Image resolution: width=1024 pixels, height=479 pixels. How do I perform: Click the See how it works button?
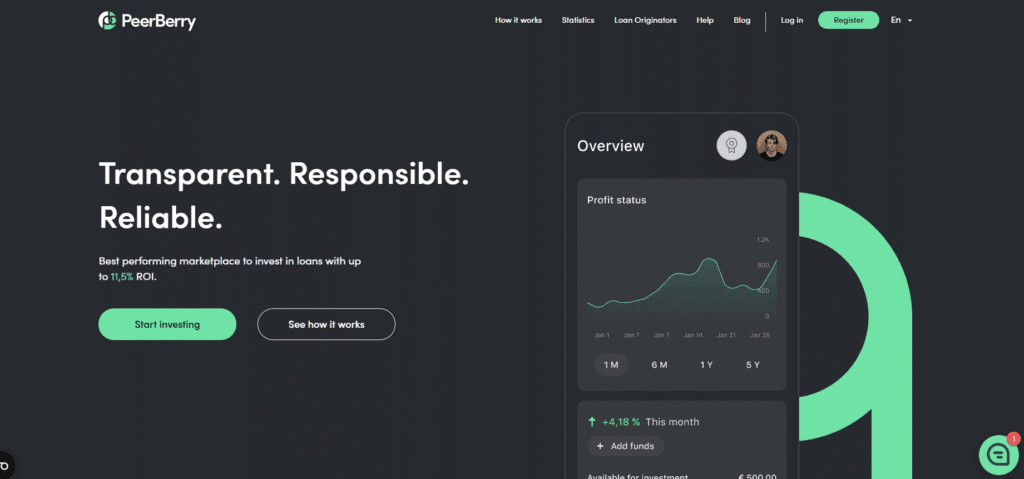click(x=326, y=324)
